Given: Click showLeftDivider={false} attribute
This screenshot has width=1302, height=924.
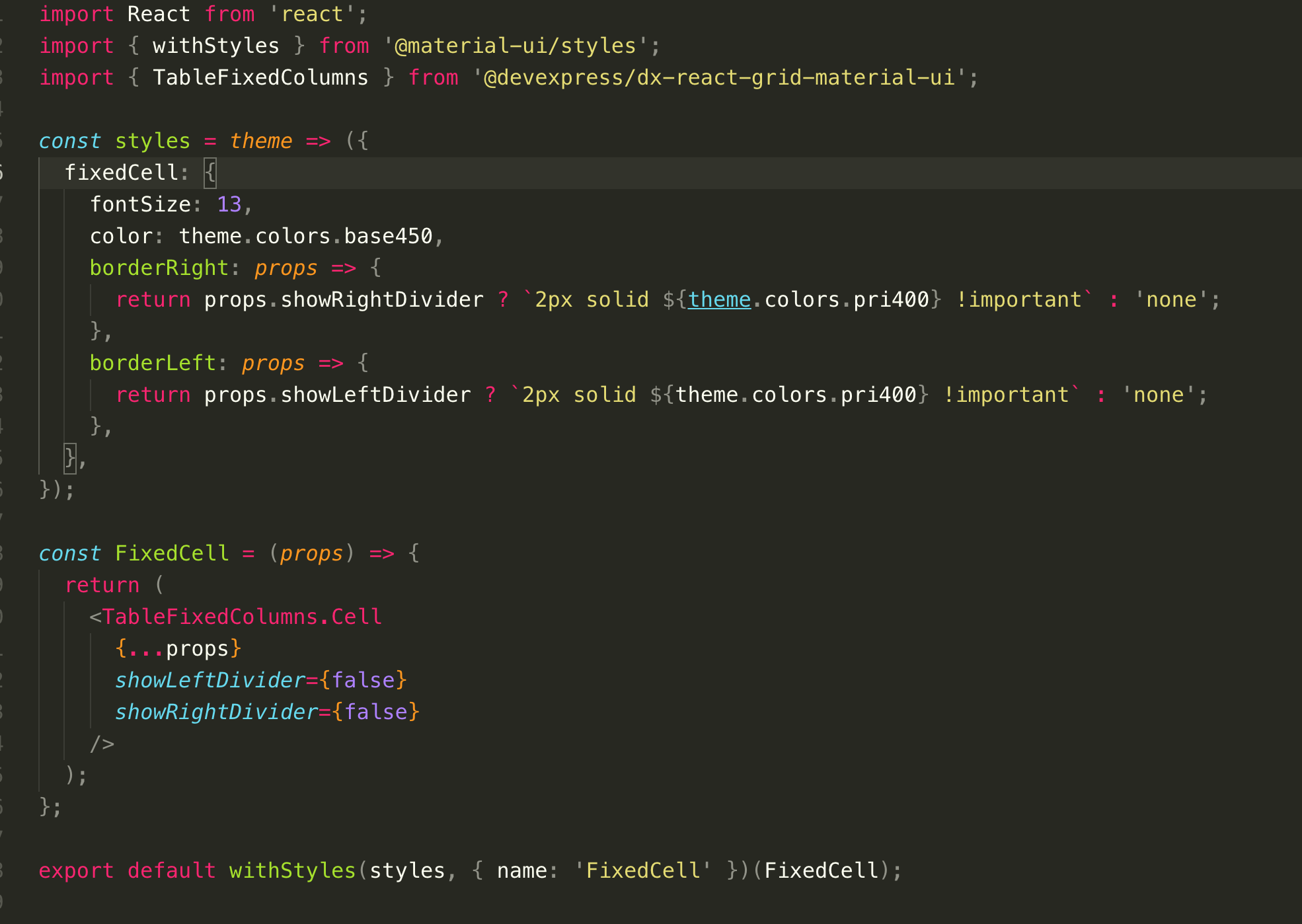Looking at the screenshot, I should tap(260, 680).
